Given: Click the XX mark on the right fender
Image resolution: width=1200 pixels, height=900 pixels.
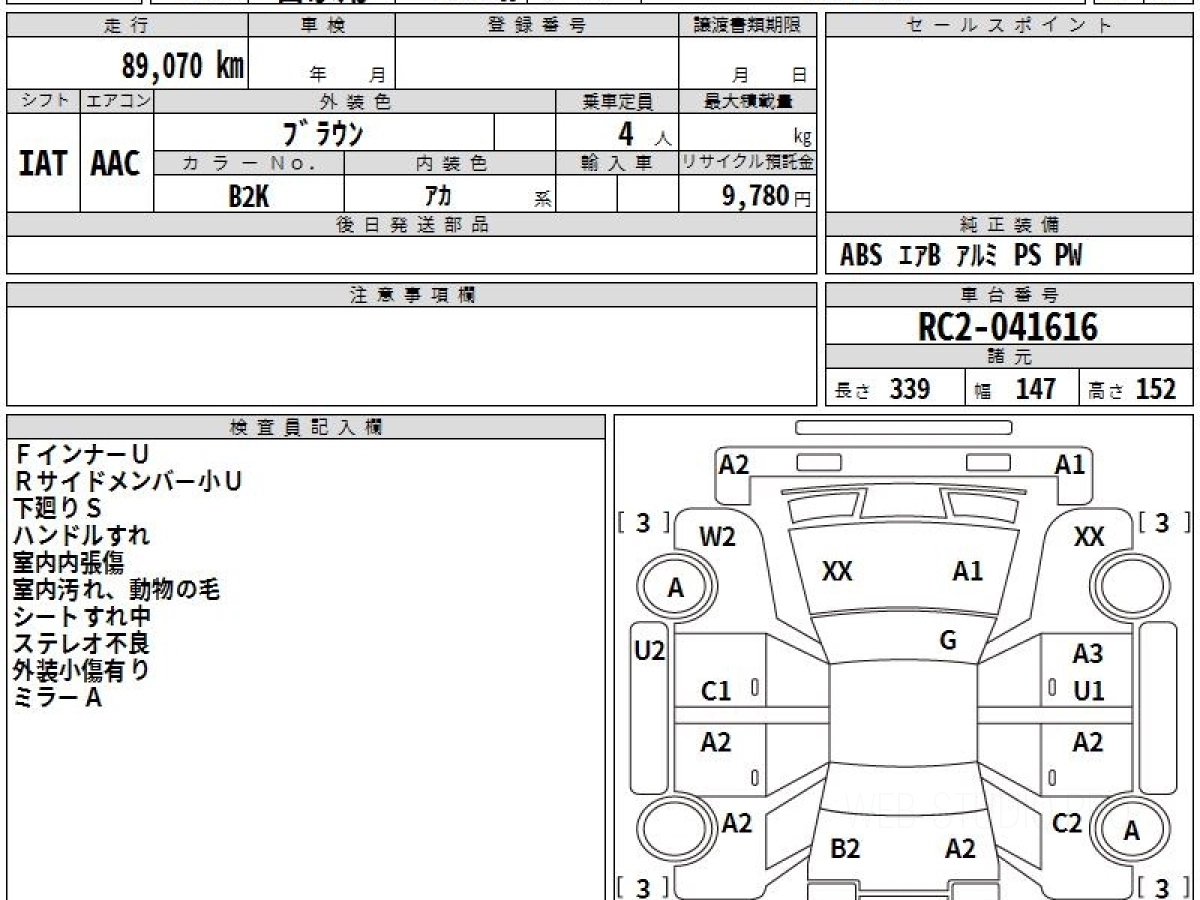Looking at the screenshot, I should pos(1089,537).
